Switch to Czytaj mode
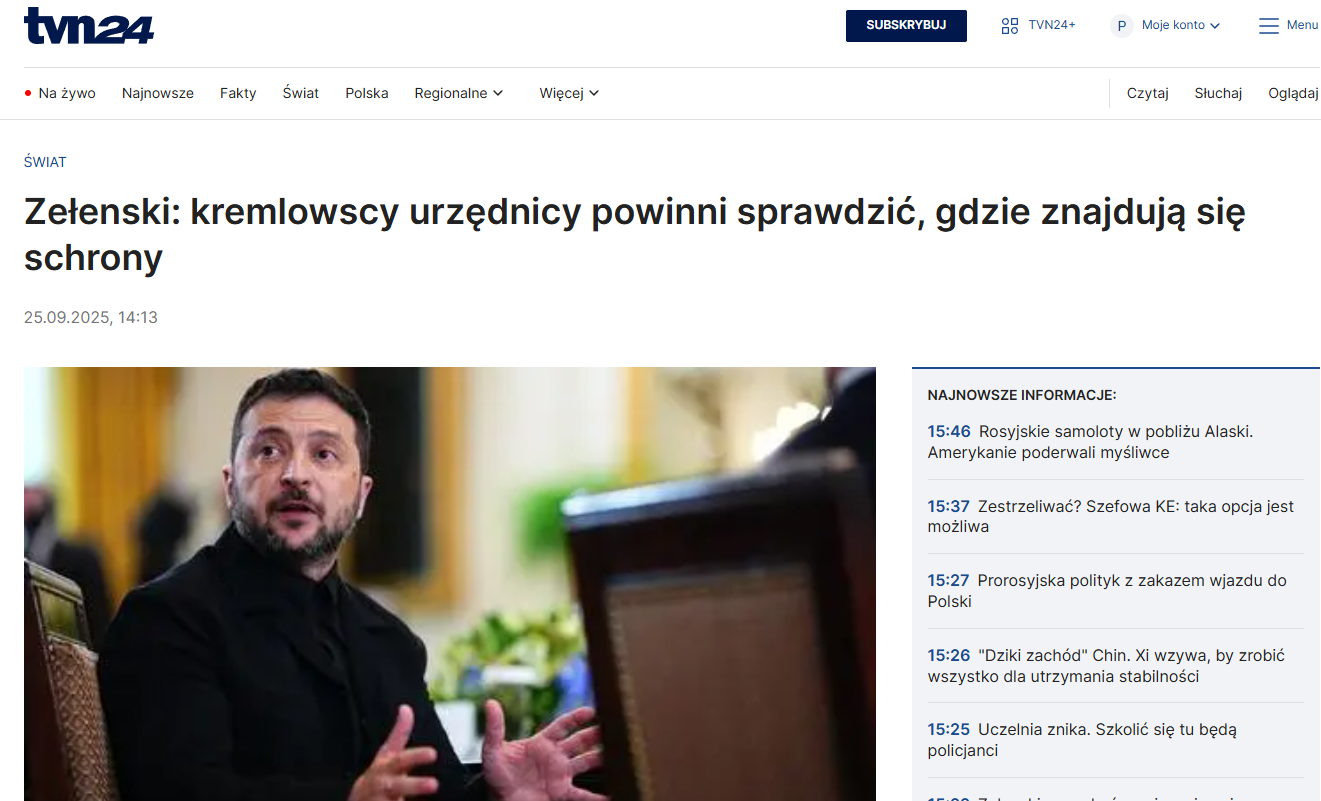This screenshot has height=801, width=1321. (1148, 93)
